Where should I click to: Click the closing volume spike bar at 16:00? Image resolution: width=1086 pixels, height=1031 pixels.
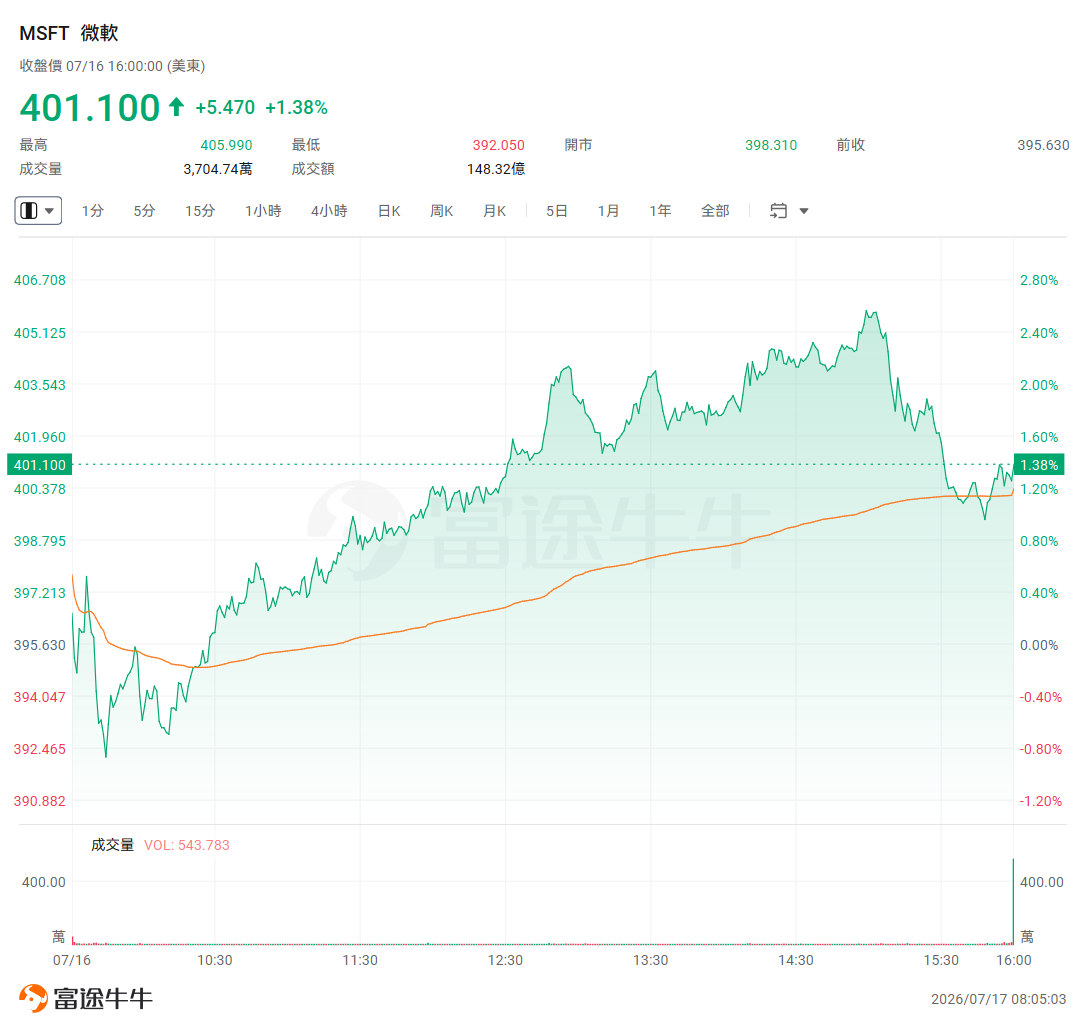click(1013, 901)
